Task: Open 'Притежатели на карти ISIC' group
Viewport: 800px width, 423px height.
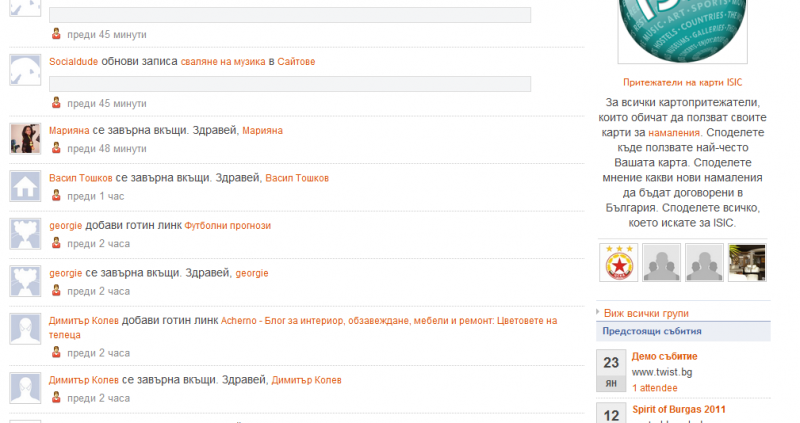Action: click(x=682, y=82)
